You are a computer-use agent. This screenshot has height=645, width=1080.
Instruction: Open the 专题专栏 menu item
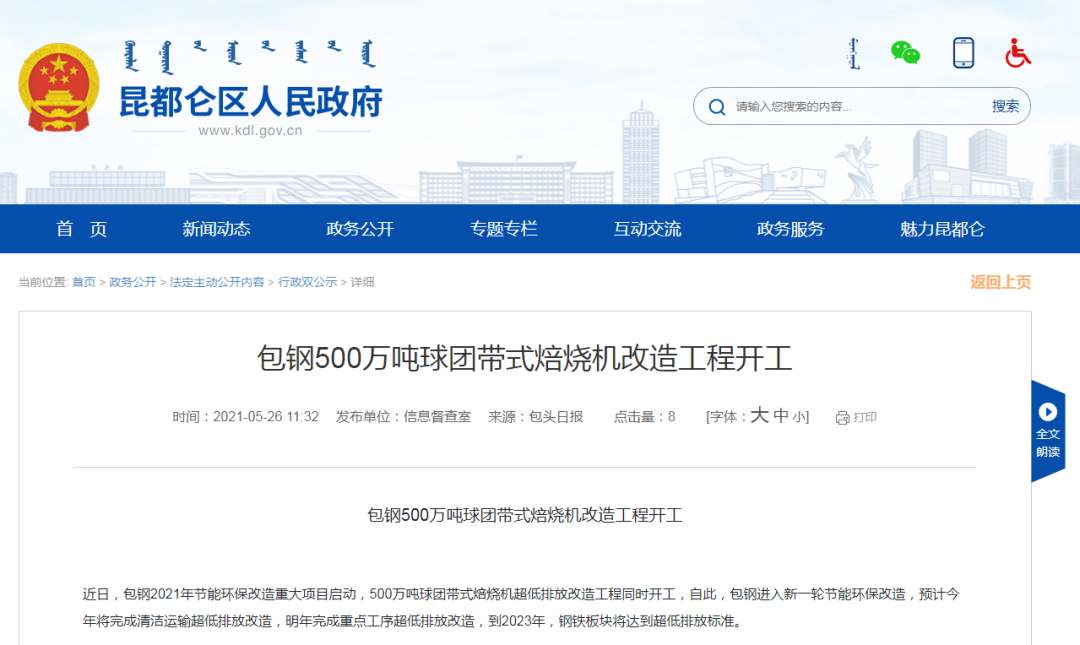[x=503, y=229]
